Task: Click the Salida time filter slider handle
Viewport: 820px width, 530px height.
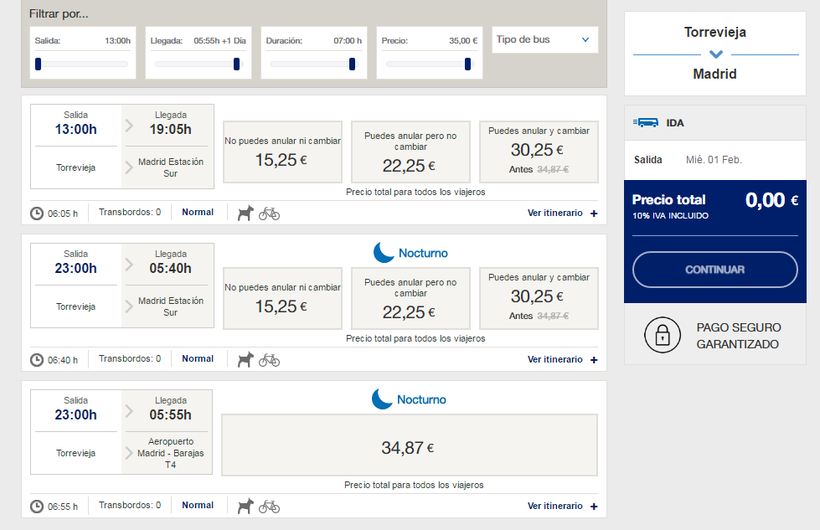Action: click(38, 64)
